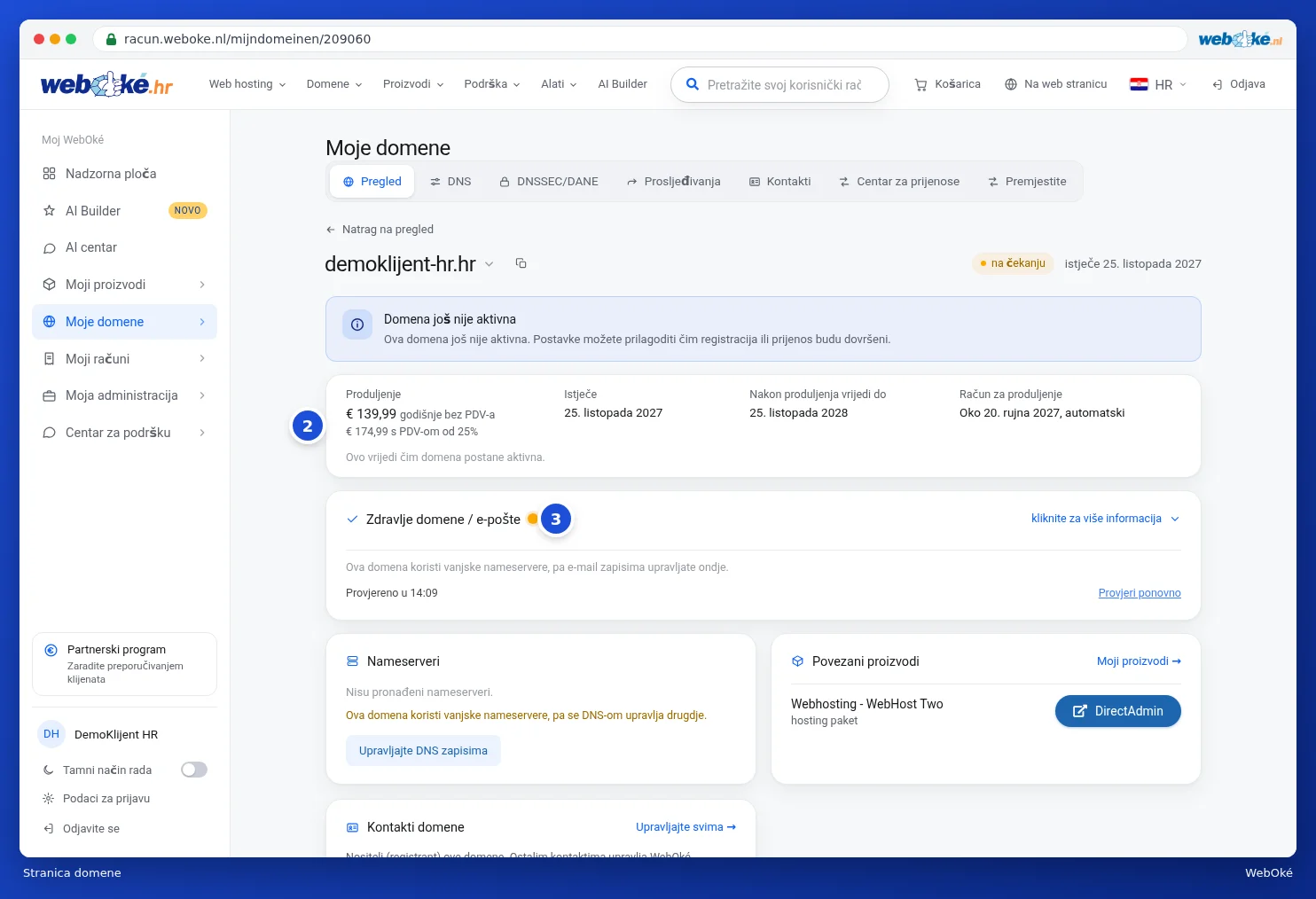Open the Prosljeđivanja tab
Screen dimensions: 1316x899
coord(674,182)
